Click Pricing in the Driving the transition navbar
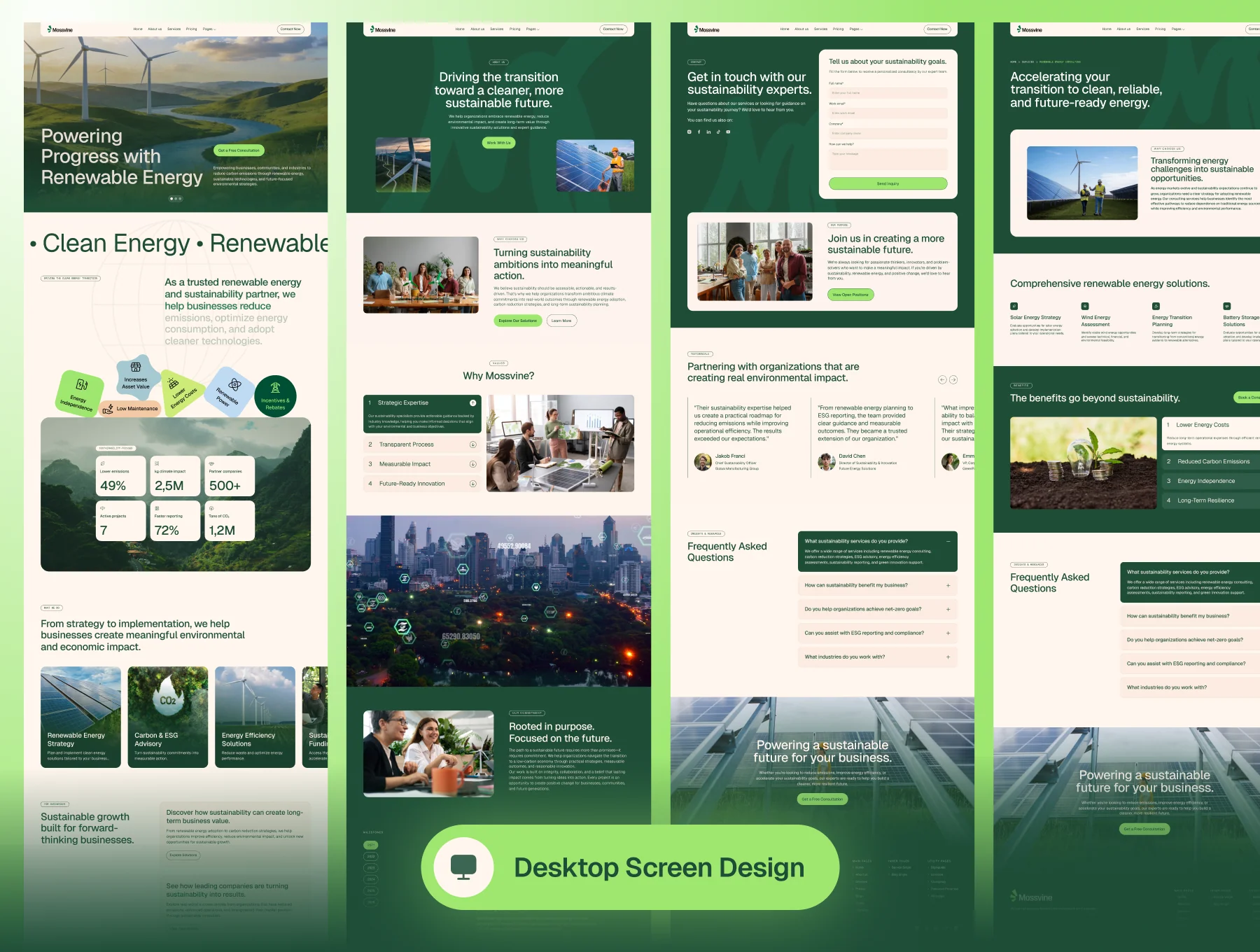The width and height of the screenshot is (1260, 952). [x=514, y=29]
